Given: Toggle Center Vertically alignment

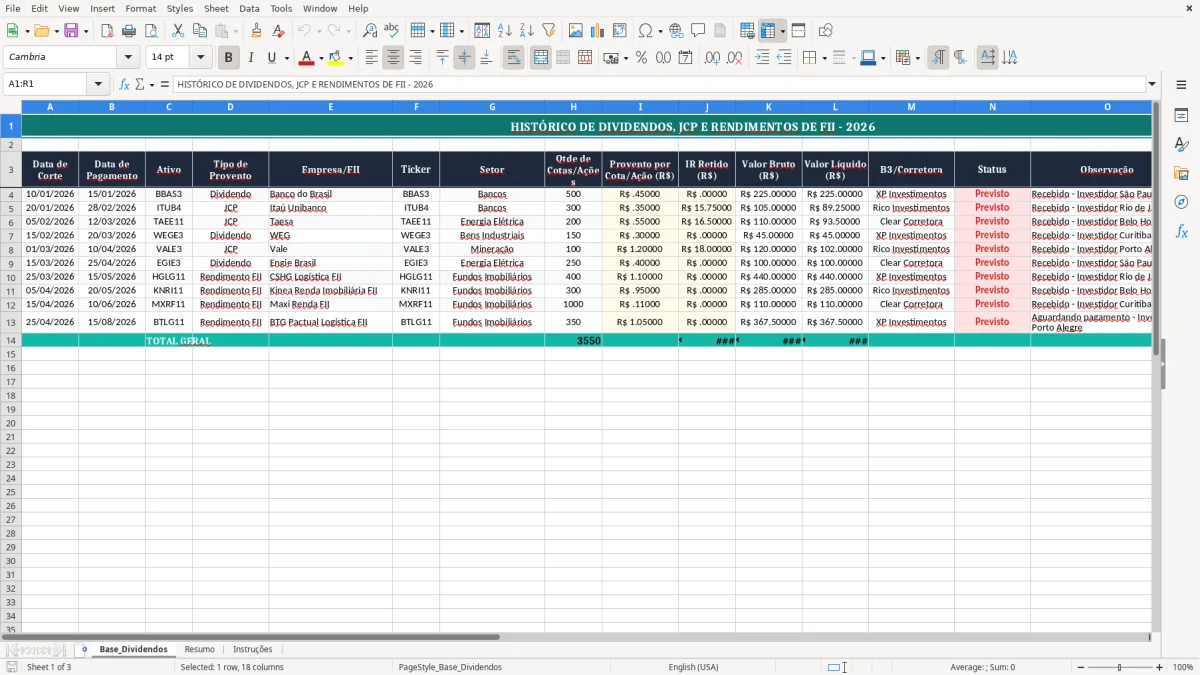Looking at the screenshot, I should 464,58.
